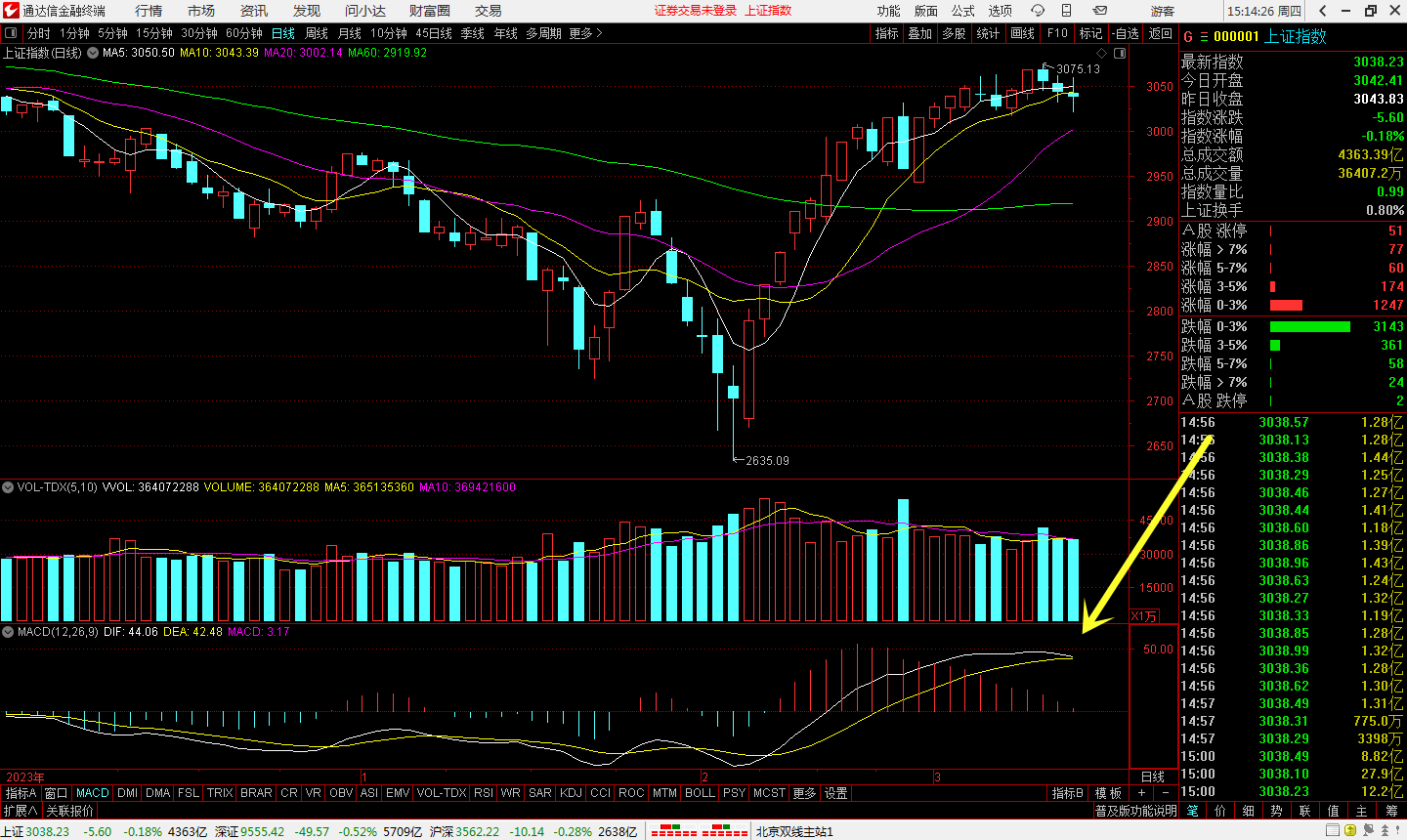Open the message envelope icon
The width and height of the screenshot is (1407, 840).
click(1100, 11)
